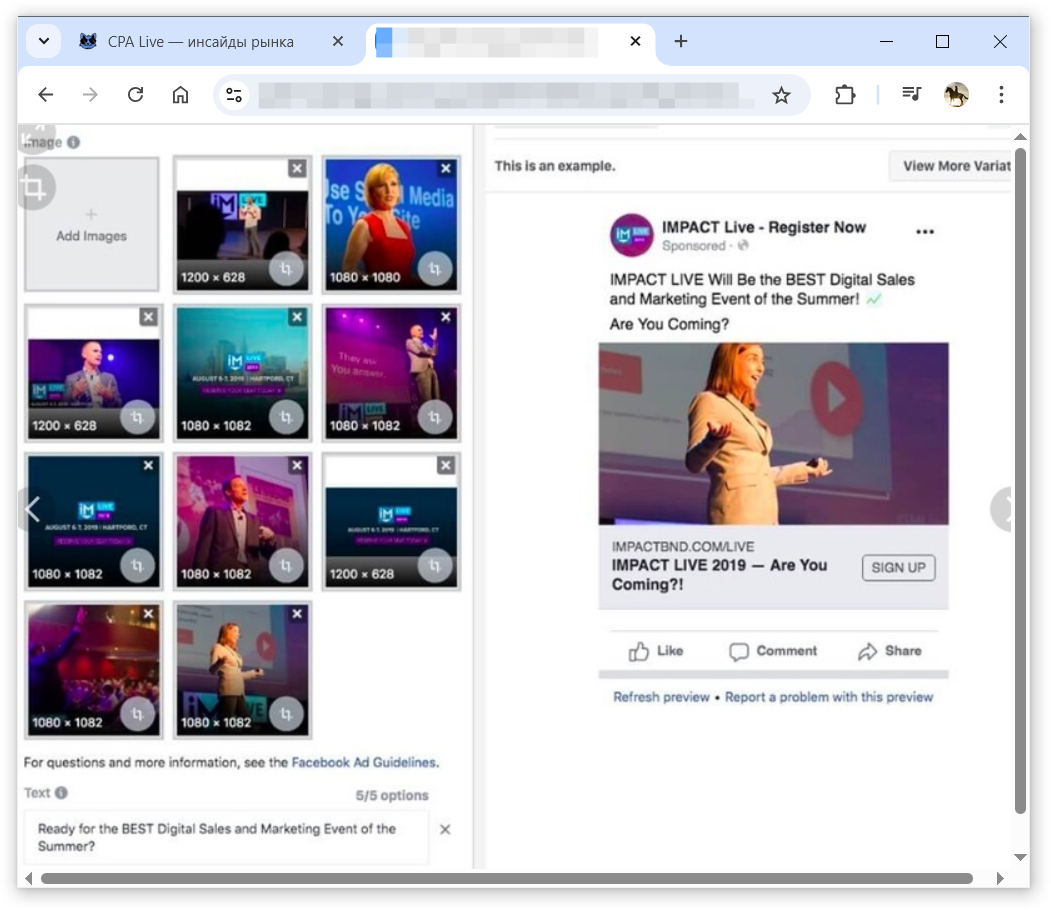Go back to the previous page
1051x910 pixels.
[46, 95]
